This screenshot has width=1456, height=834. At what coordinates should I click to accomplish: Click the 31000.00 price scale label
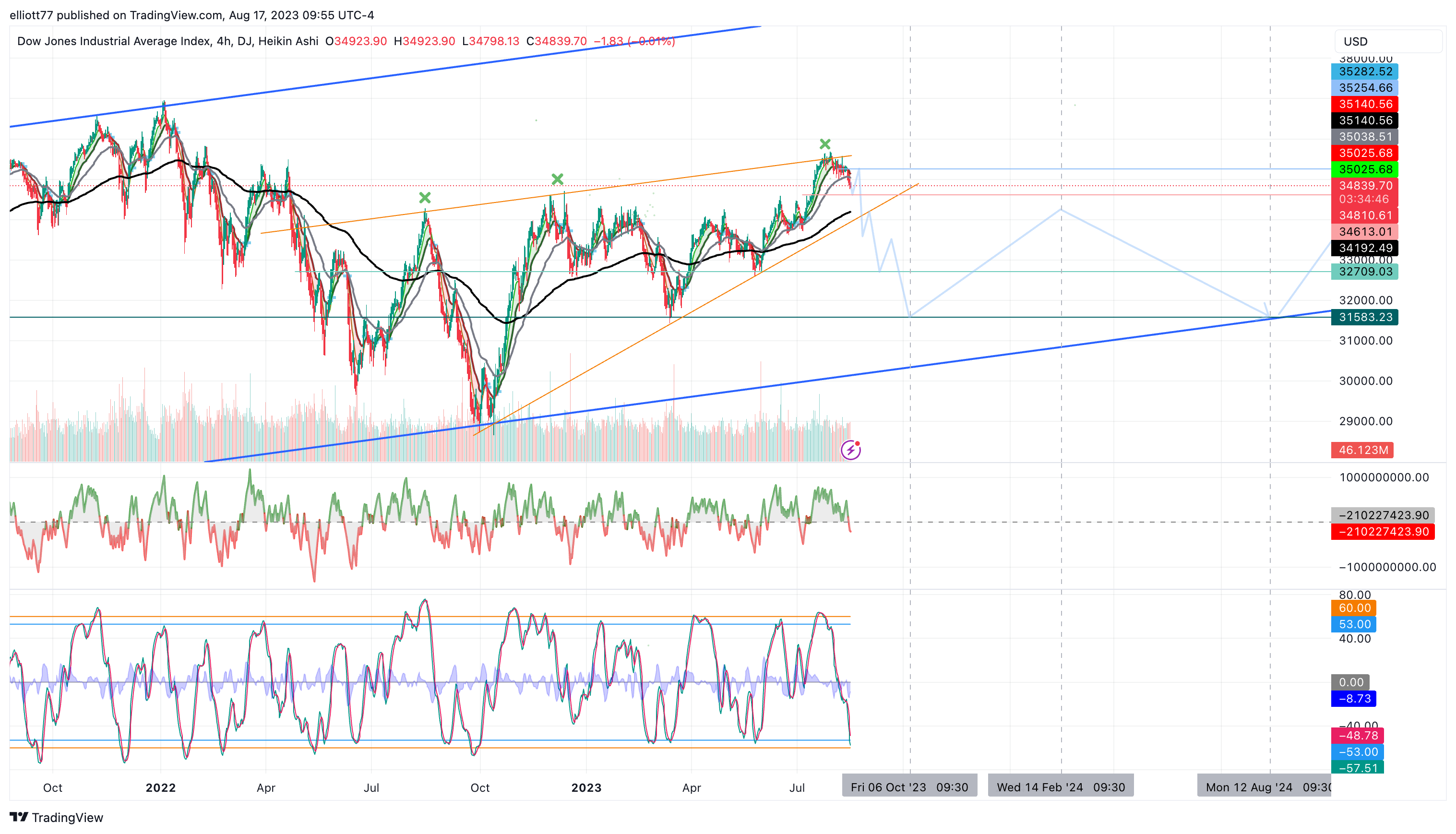1365,341
